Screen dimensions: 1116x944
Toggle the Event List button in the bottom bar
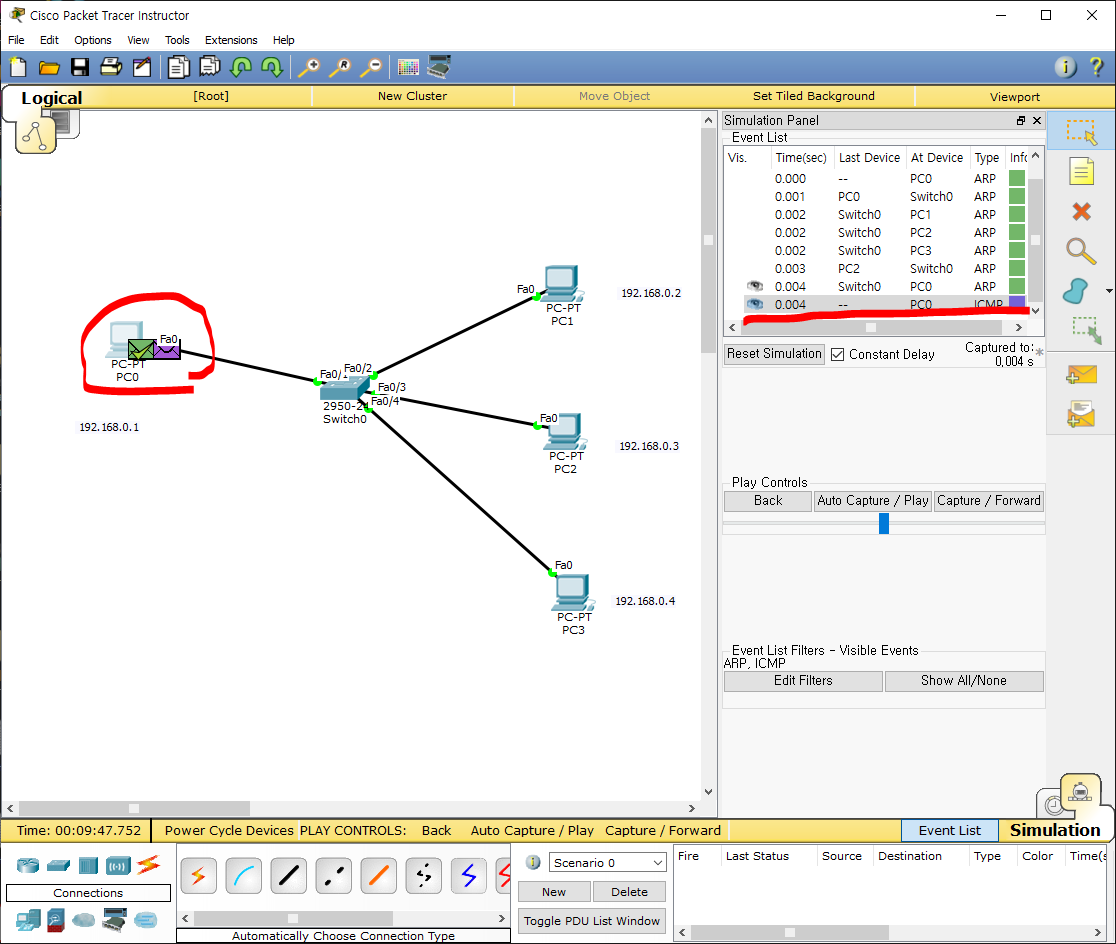[x=949, y=830]
